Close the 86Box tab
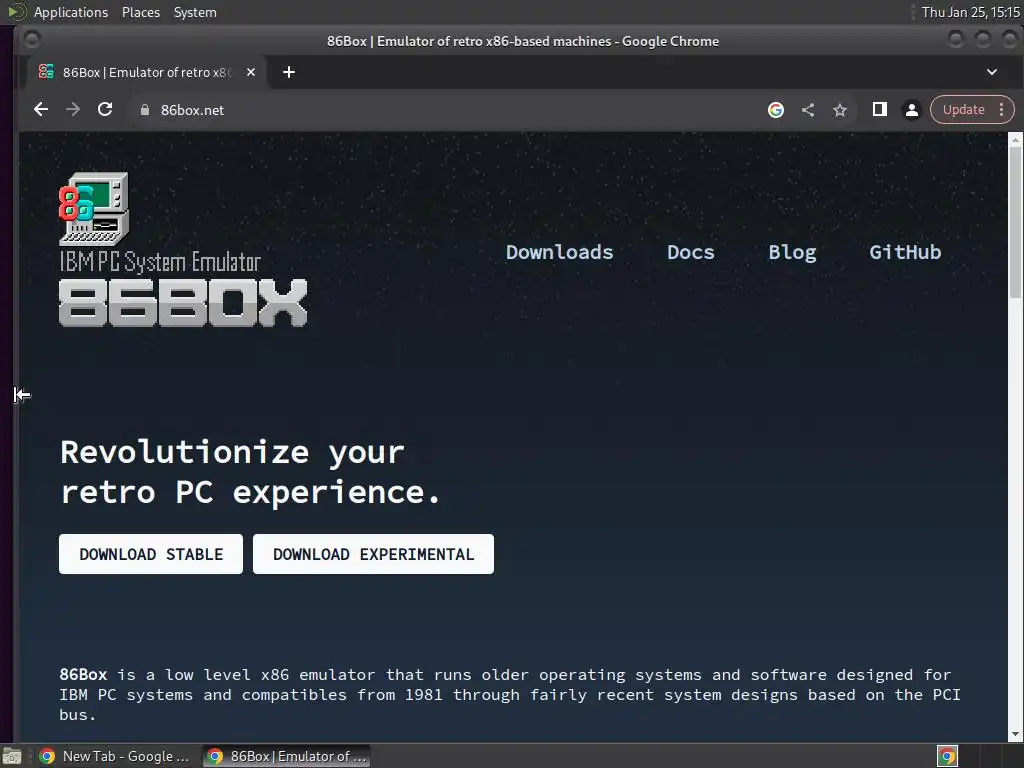This screenshot has width=1024, height=768. click(x=251, y=72)
